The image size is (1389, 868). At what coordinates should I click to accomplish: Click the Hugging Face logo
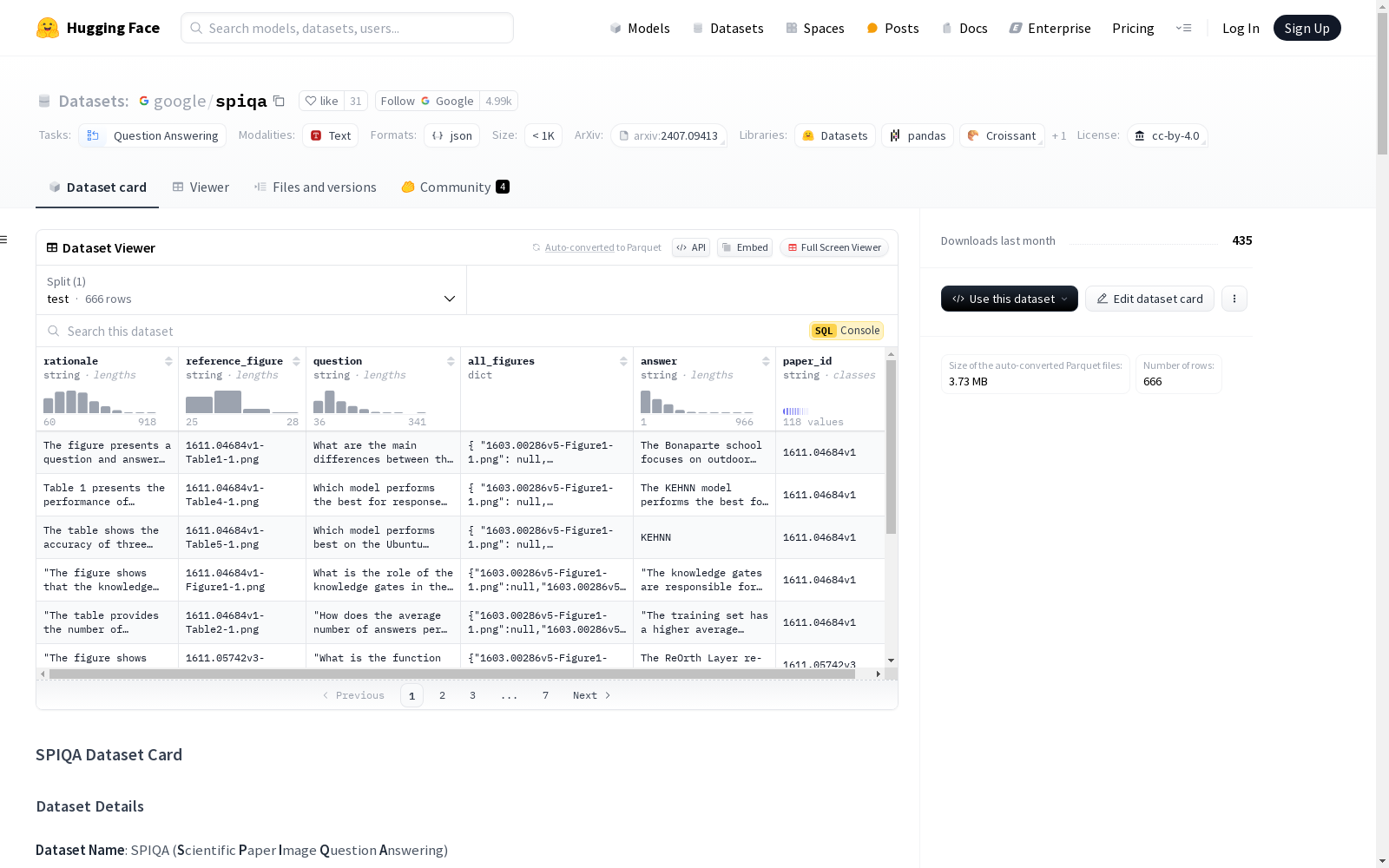coord(97,28)
